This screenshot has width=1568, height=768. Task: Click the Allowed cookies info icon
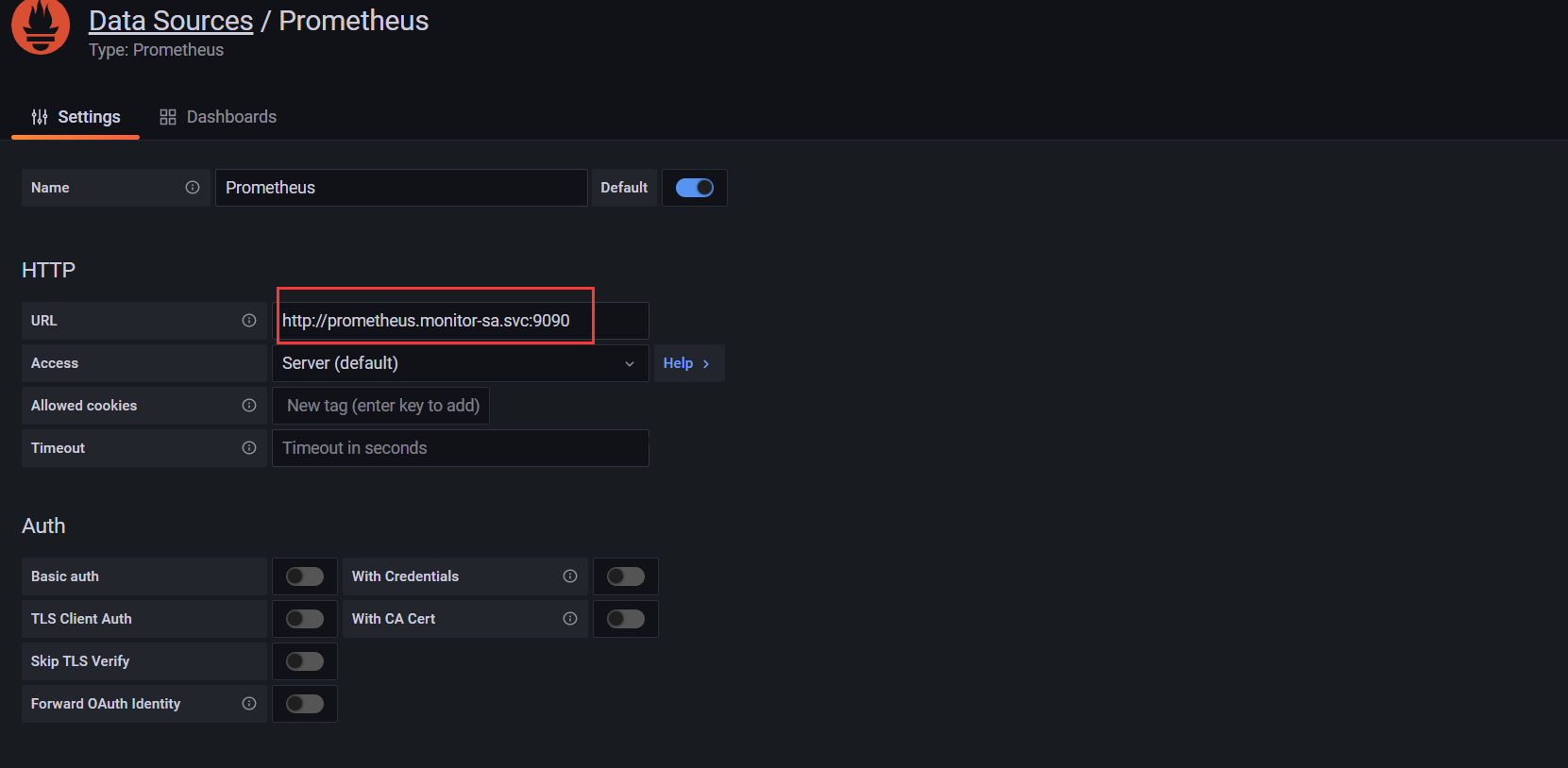(x=249, y=406)
